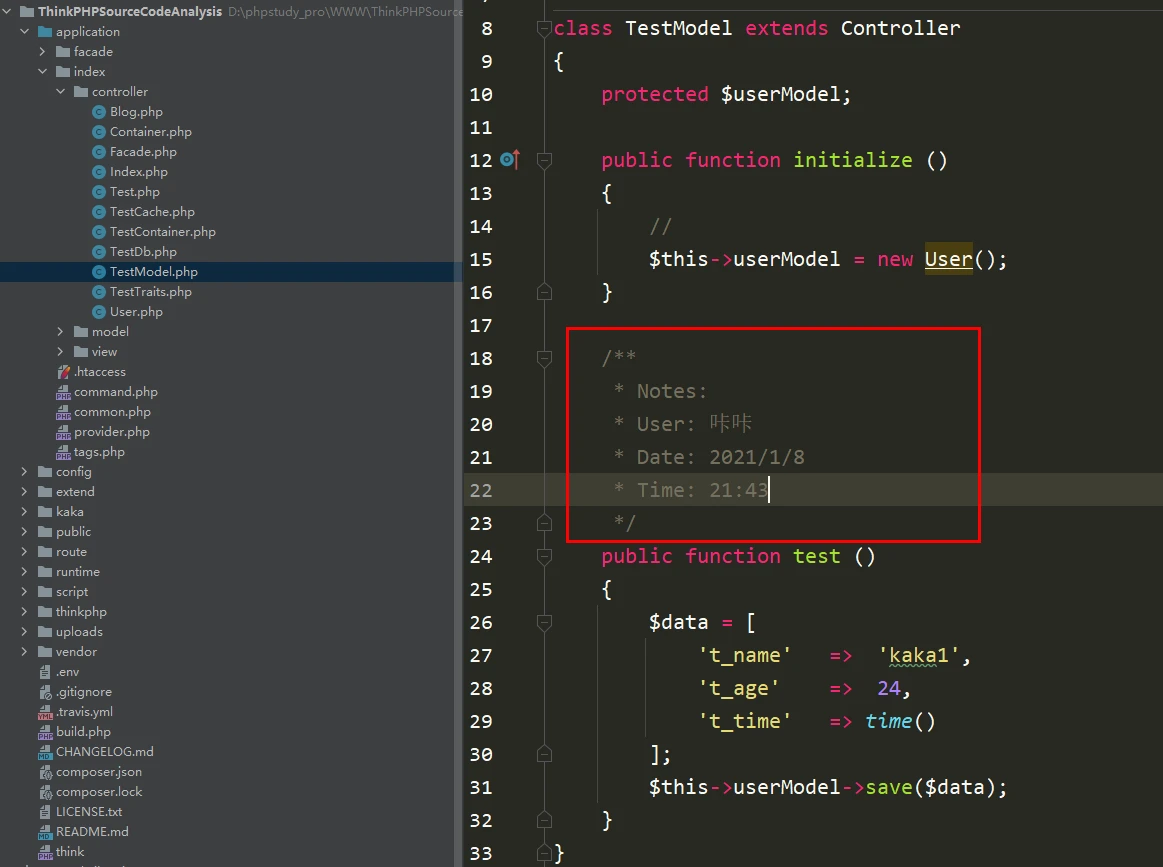Collapse the TestModel class fold marker
Image resolution: width=1163 pixels, height=867 pixels.
coord(544,28)
